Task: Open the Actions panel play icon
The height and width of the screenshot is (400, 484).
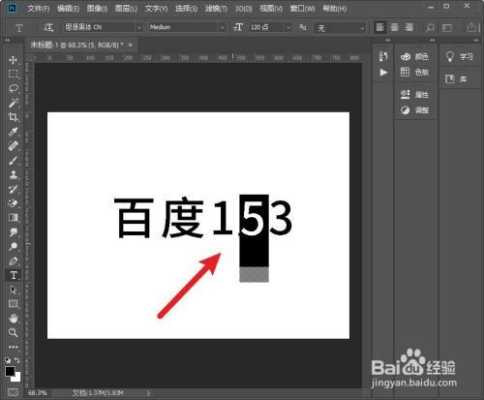Action: tap(383, 72)
